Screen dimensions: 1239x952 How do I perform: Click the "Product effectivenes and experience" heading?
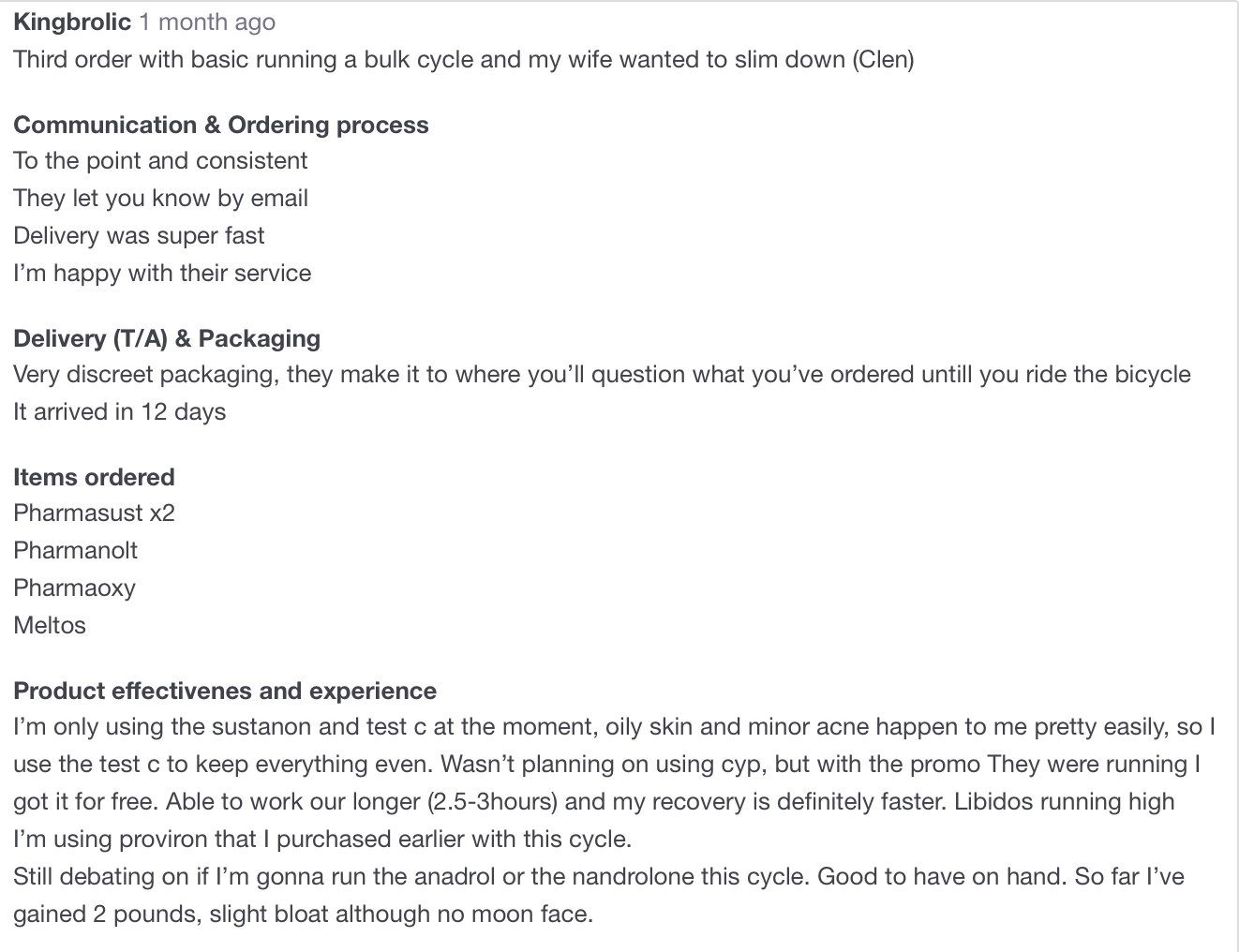(x=225, y=691)
